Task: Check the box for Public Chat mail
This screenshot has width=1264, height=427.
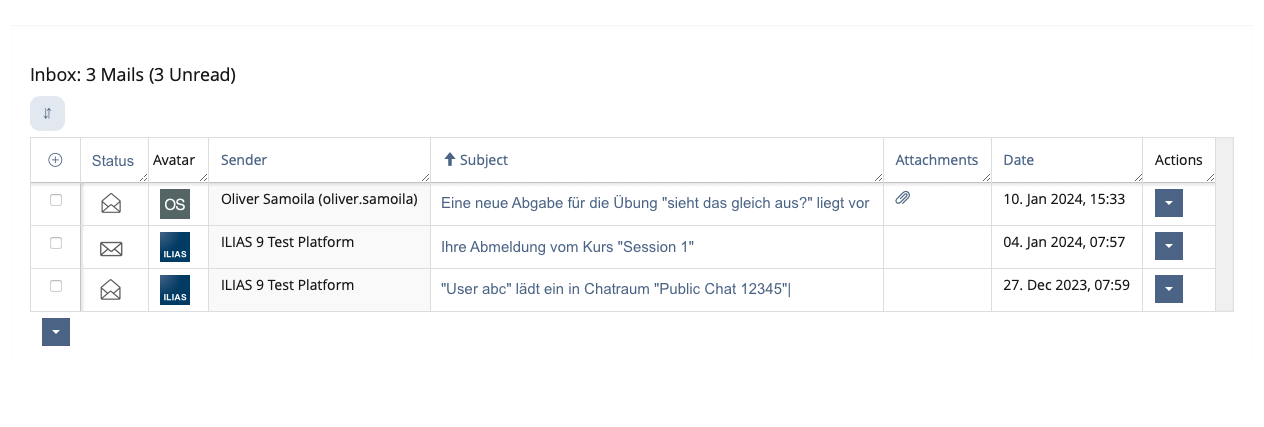Action: coord(56,286)
